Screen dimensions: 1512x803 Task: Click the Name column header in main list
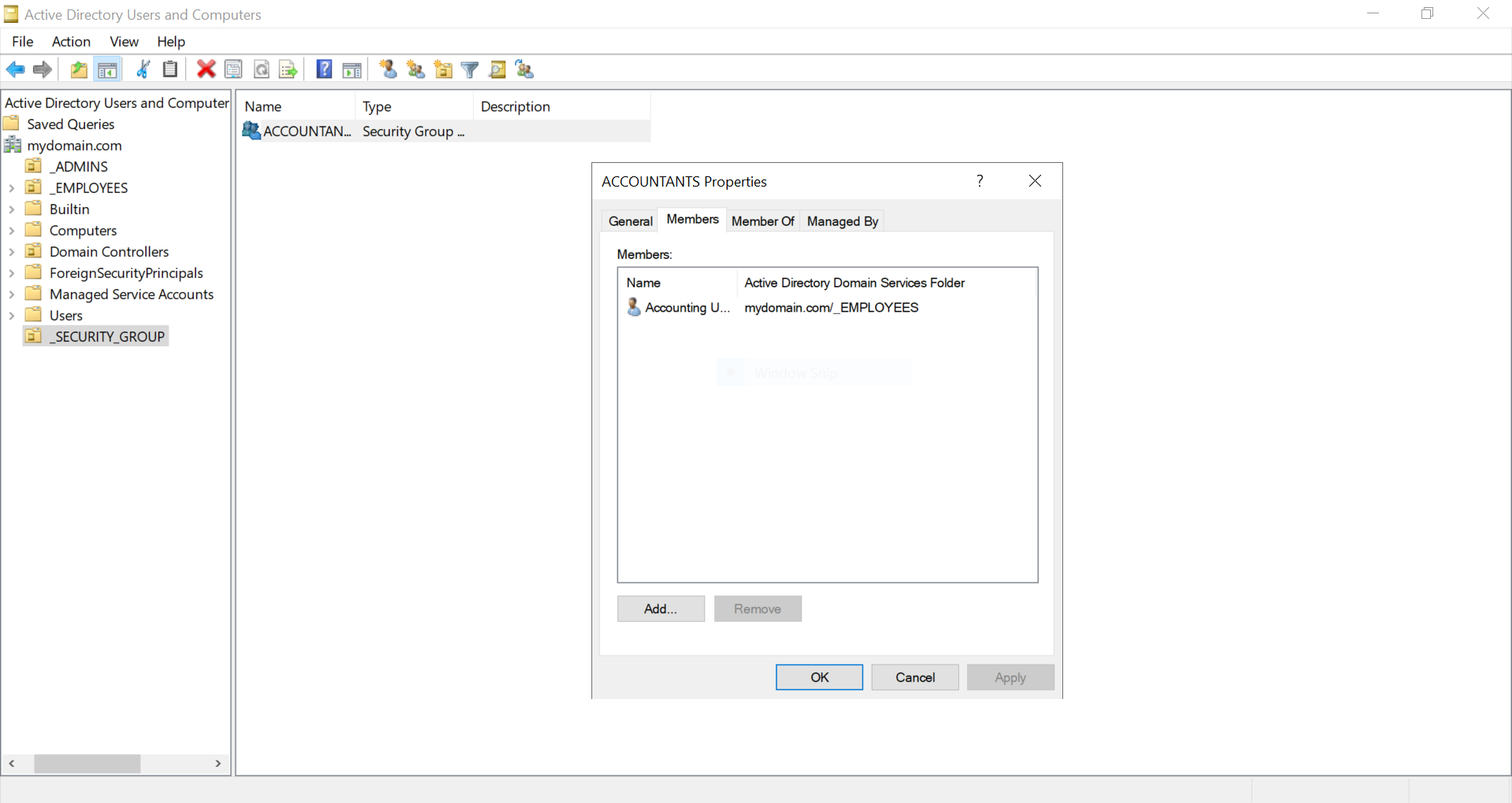(296, 106)
